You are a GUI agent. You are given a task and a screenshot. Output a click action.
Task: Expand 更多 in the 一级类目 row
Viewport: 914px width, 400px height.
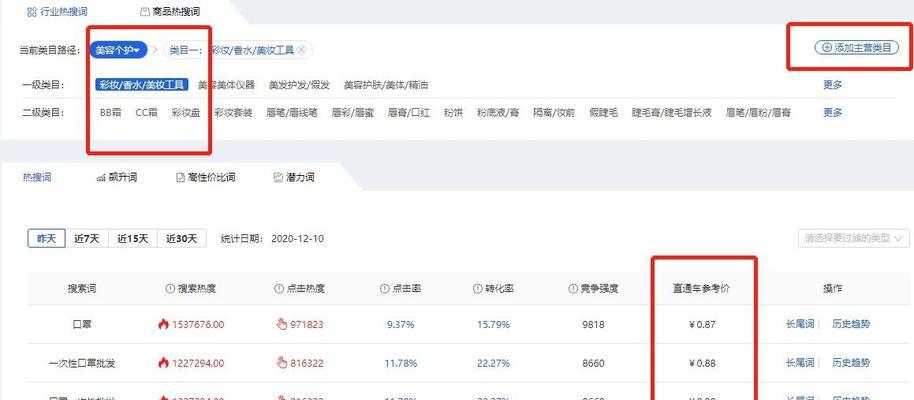(x=832, y=85)
